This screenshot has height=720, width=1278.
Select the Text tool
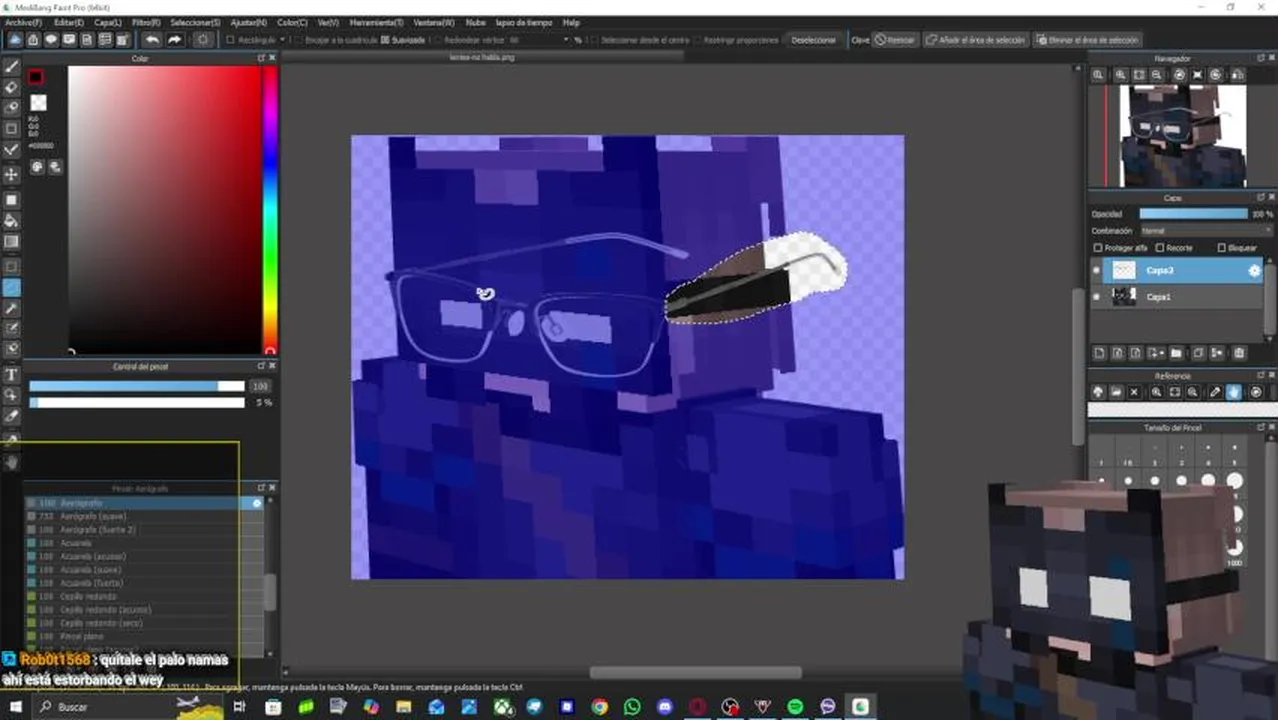pos(12,374)
